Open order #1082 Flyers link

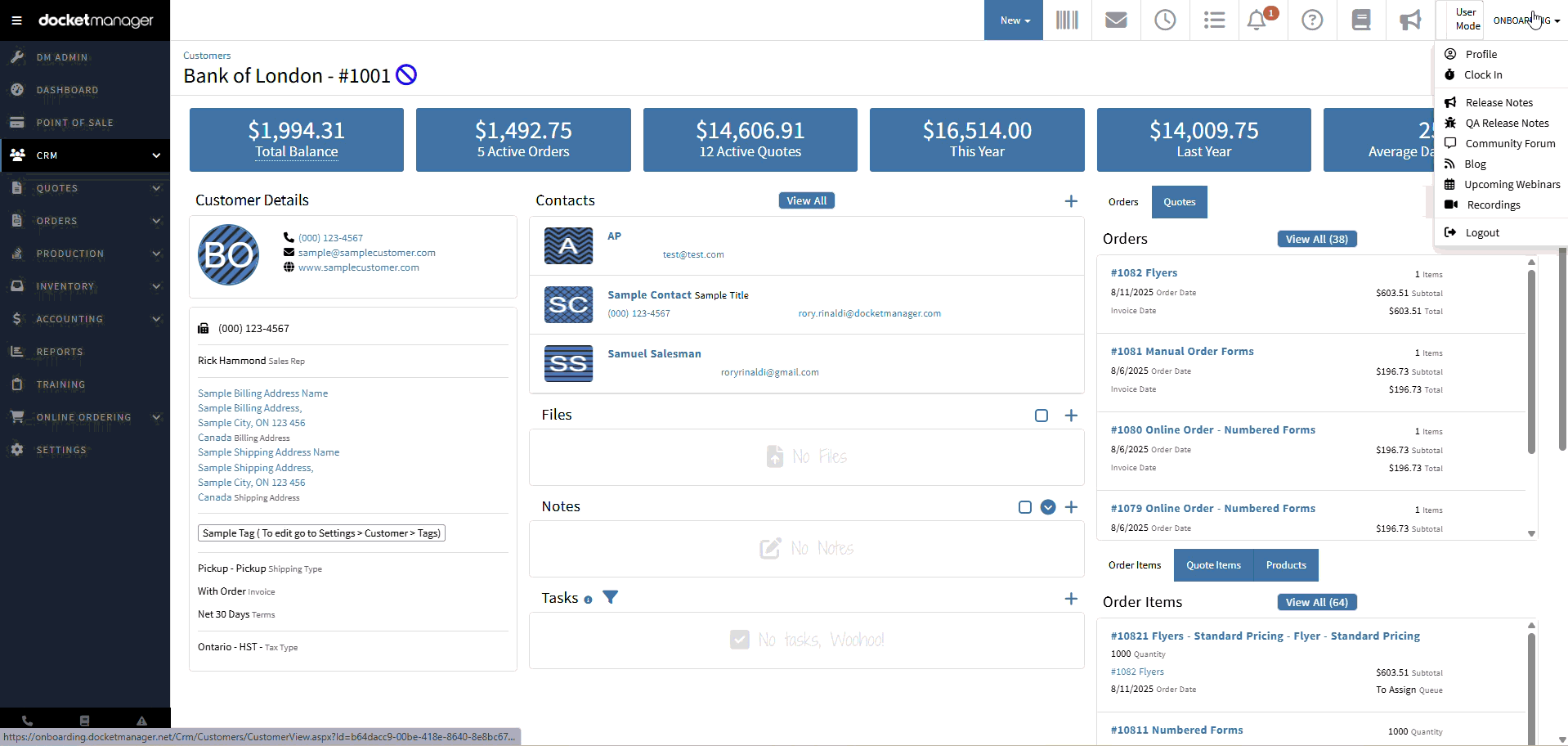1144,273
